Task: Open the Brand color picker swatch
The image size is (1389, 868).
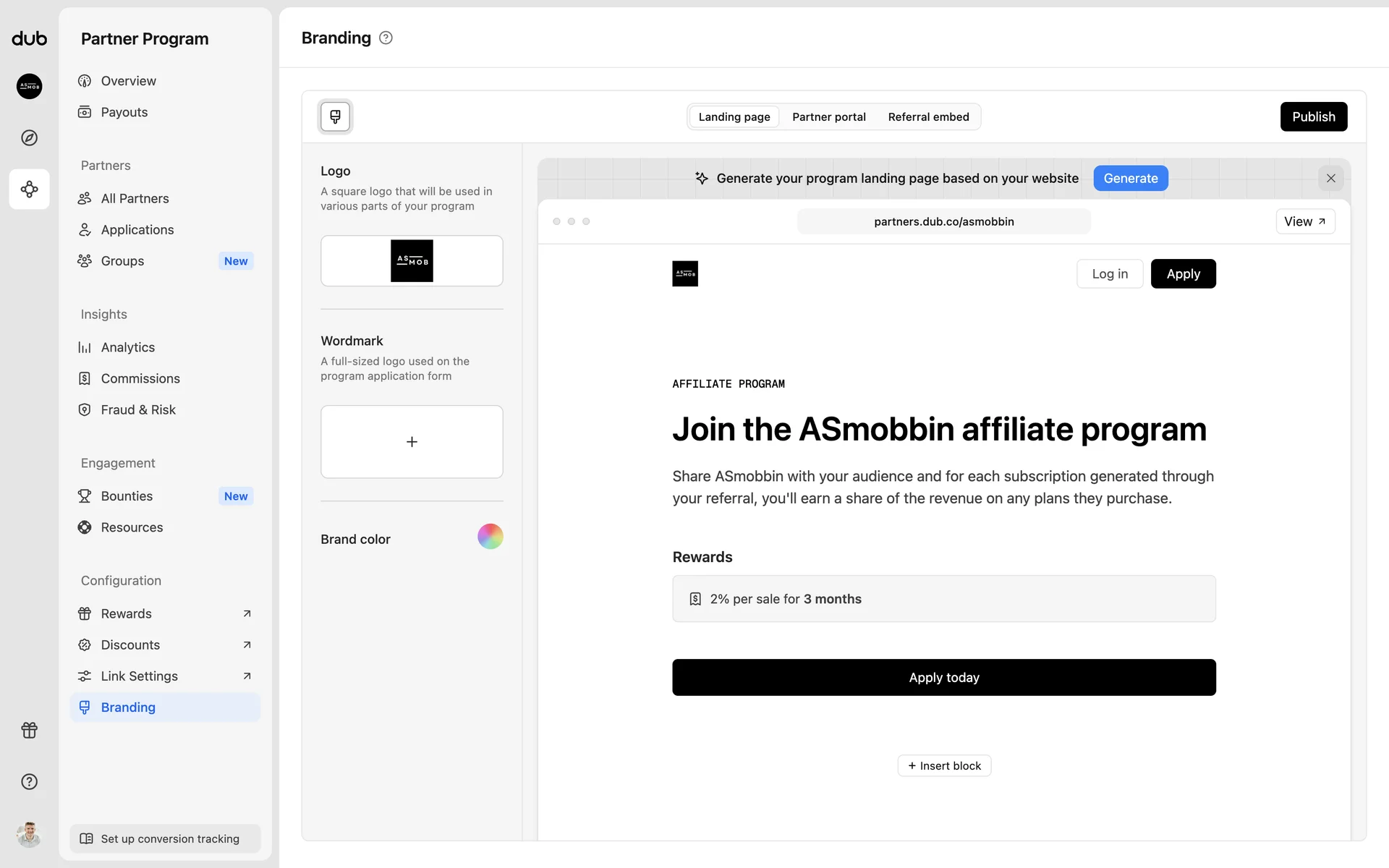Action: point(490,537)
